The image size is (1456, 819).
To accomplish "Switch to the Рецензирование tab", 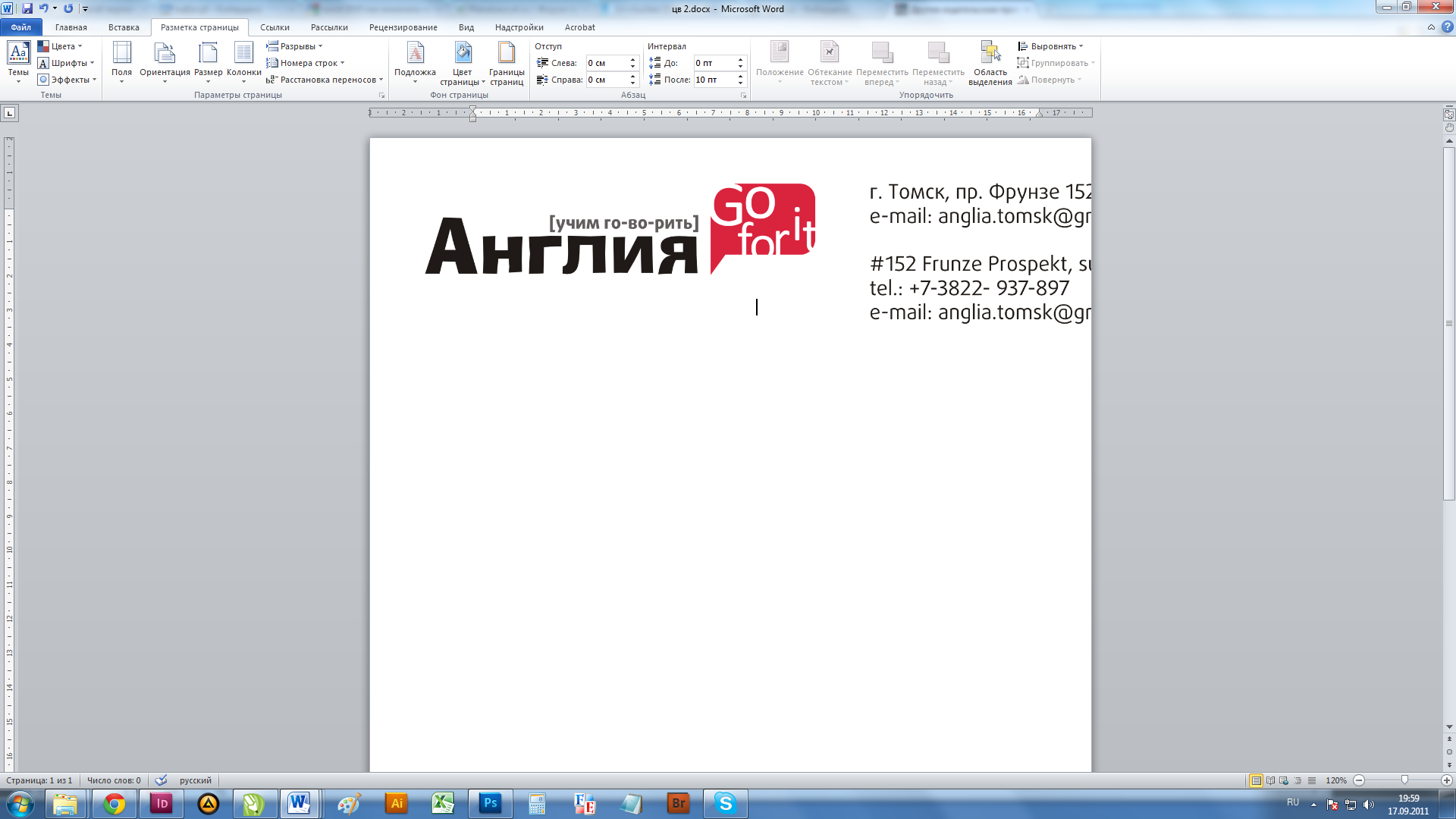I will [x=403, y=27].
